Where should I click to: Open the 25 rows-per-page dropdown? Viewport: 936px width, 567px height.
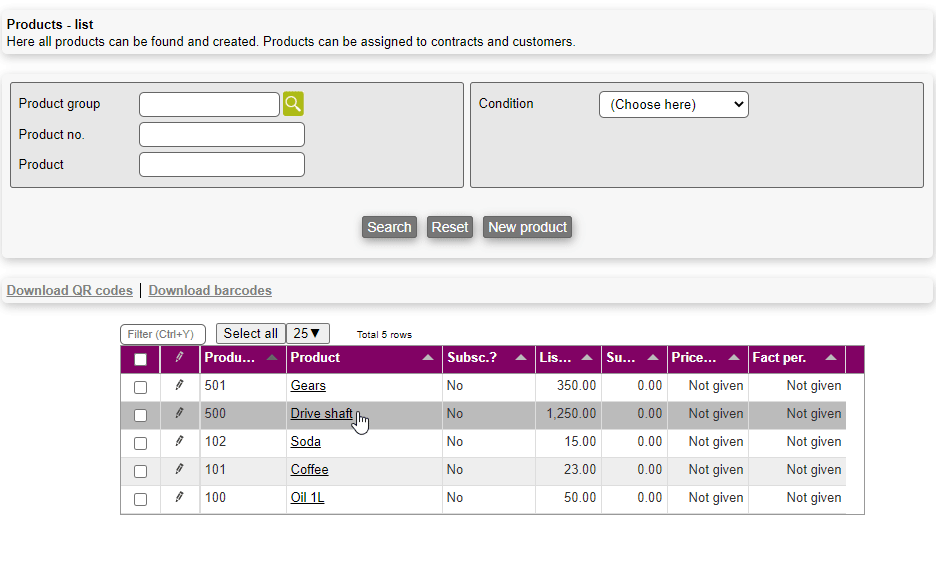(x=307, y=334)
